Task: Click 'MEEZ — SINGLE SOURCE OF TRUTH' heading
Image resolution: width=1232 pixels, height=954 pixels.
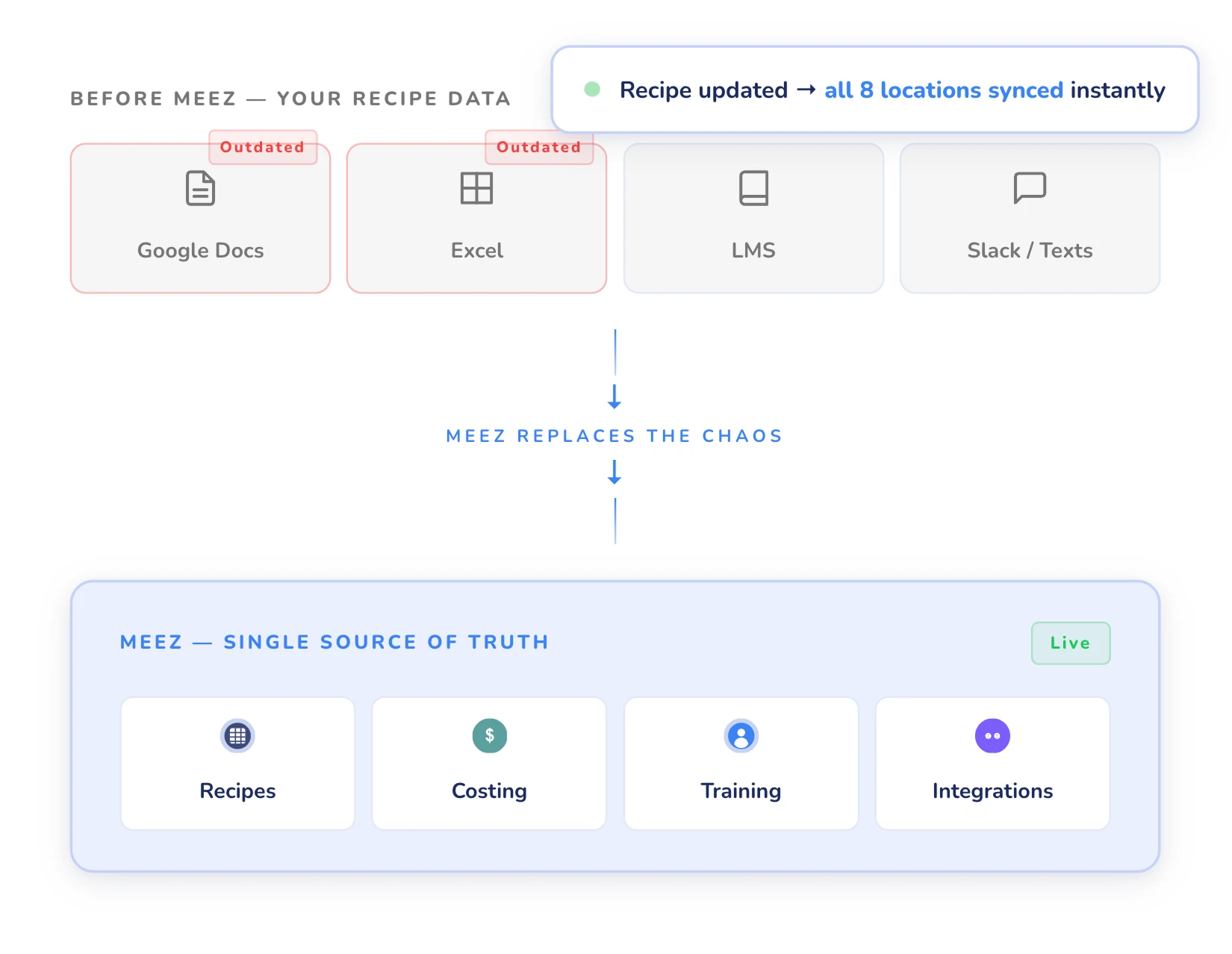Action: click(335, 642)
